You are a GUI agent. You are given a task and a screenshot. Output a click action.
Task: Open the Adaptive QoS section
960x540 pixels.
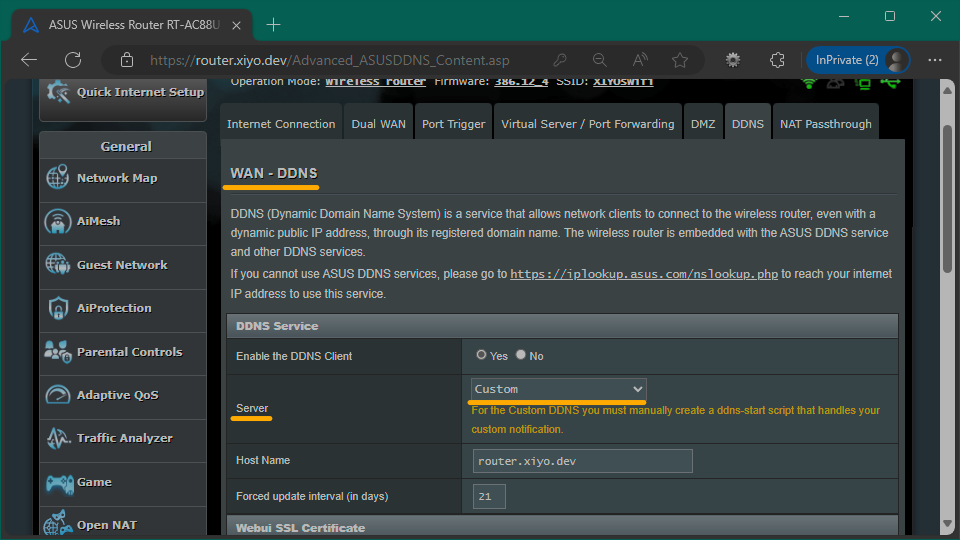(117, 395)
